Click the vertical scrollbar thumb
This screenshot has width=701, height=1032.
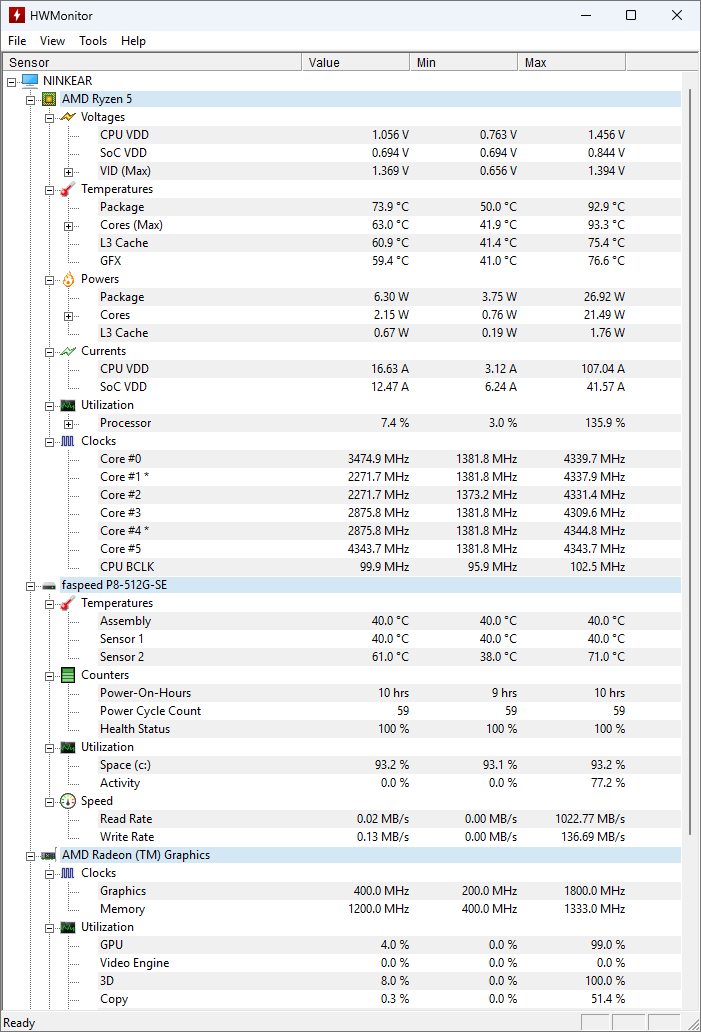click(690, 450)
